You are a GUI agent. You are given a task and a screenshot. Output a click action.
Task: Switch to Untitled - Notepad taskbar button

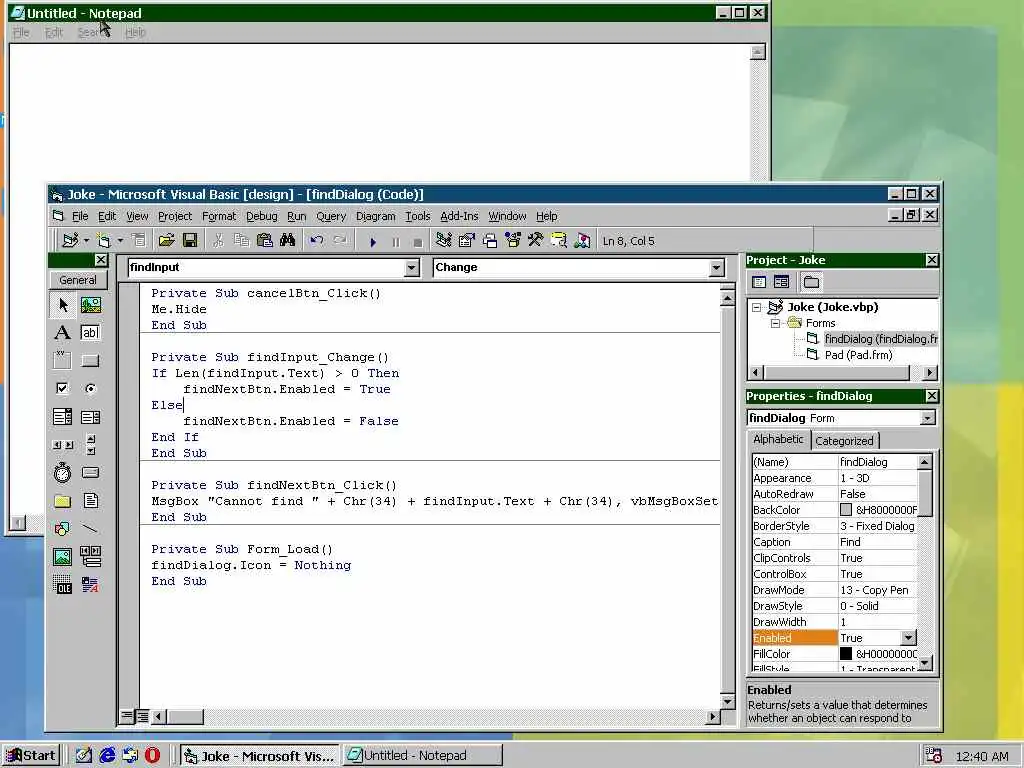point(423,756)
